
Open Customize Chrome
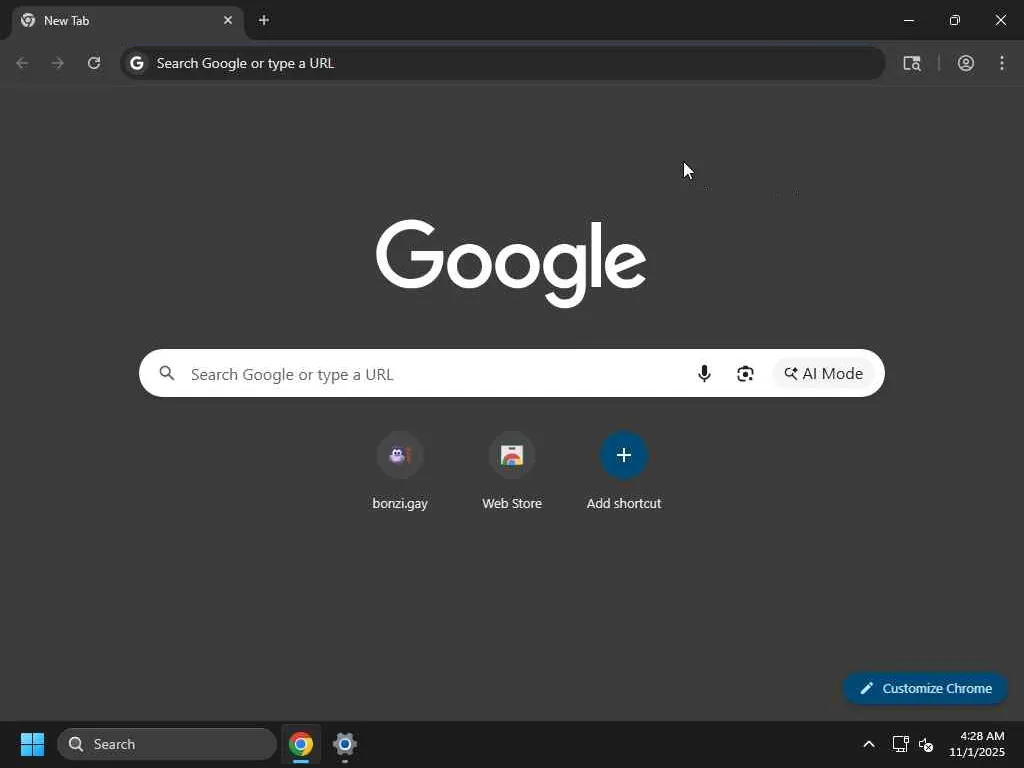[925, 688]
